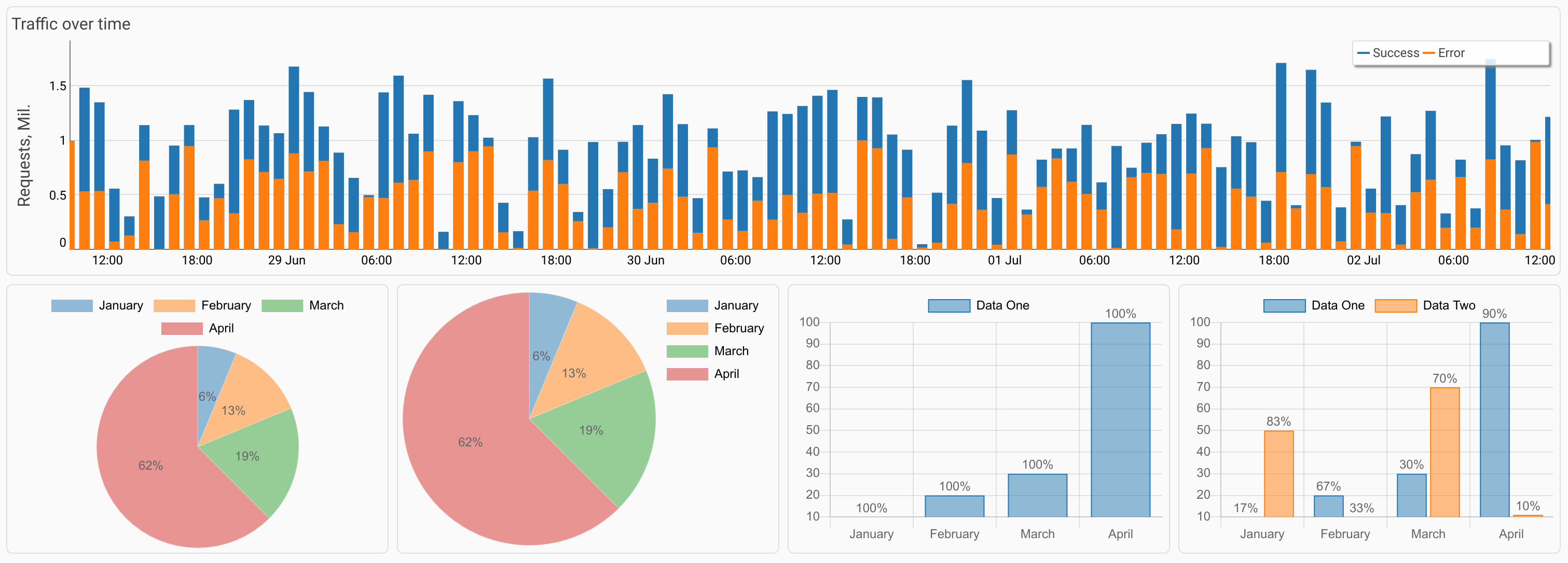Click the January 83% orange bar
This screenshot has width=1568, height=563.
[1278, 474]
